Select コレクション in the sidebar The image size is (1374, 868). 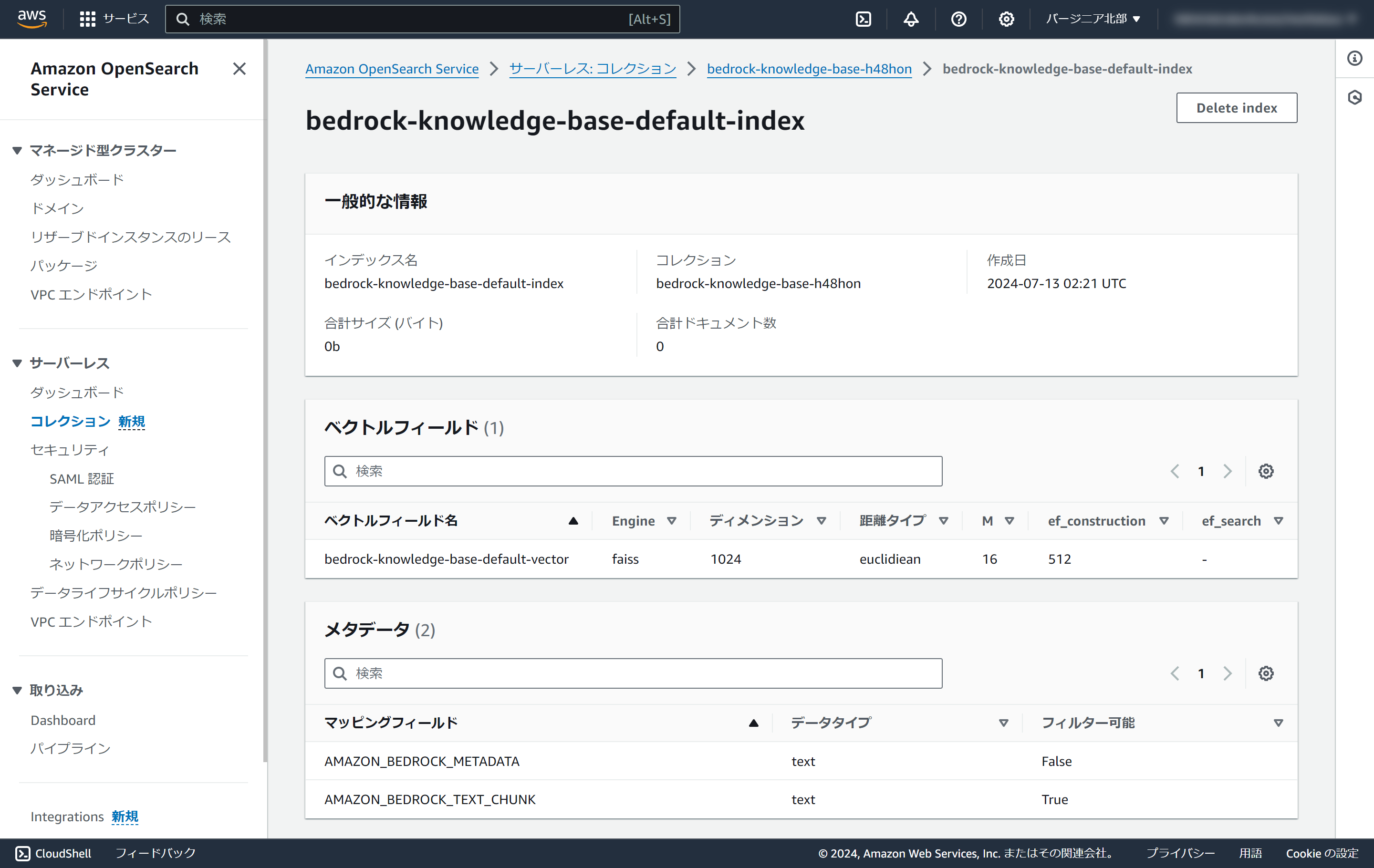[70, 421]
